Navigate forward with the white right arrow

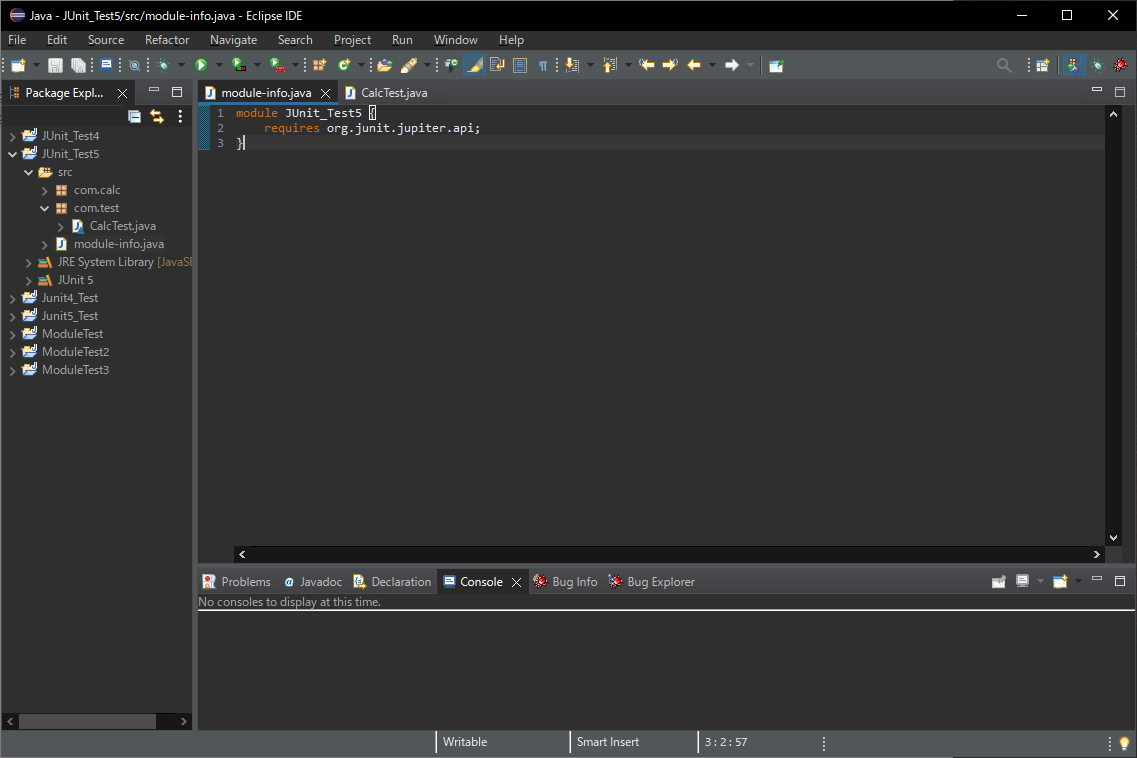pos(732,65)
